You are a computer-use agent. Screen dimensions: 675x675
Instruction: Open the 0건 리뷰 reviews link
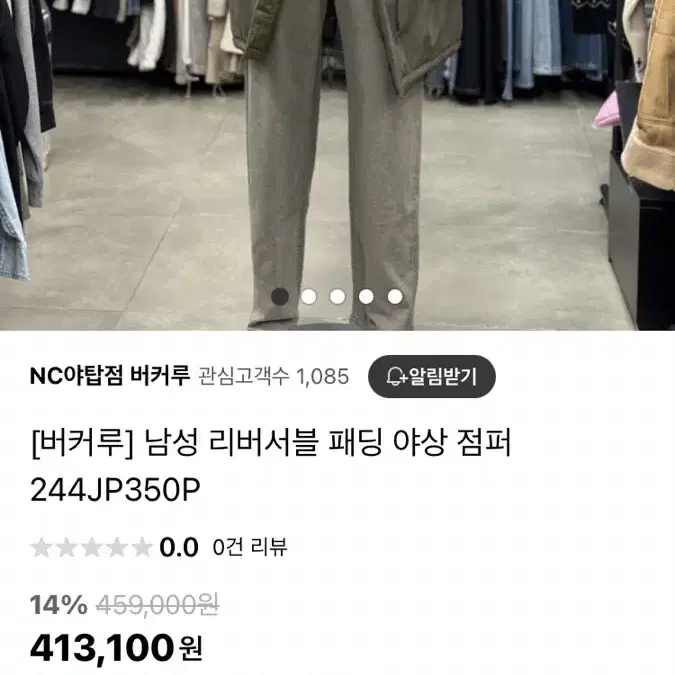click(x=250, y=548)
